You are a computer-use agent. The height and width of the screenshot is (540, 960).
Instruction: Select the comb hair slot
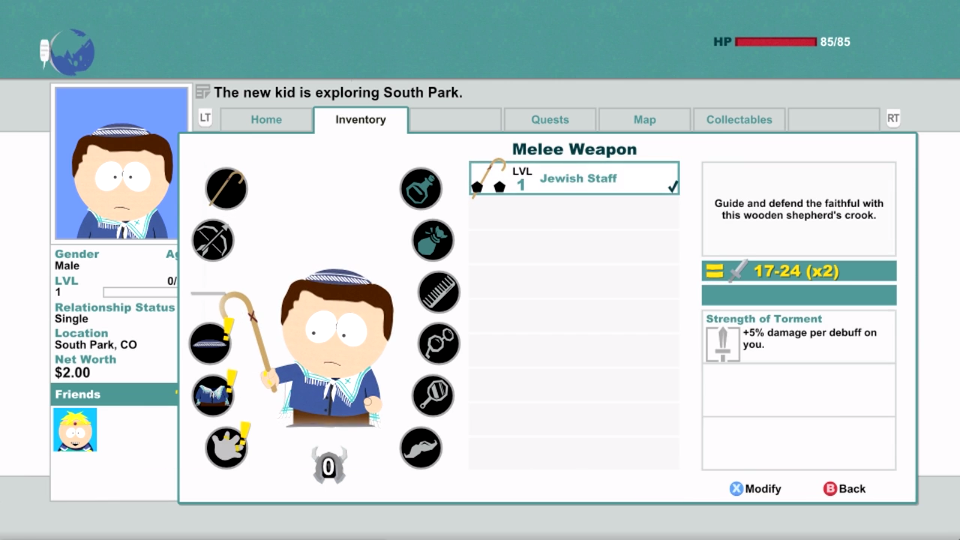point(438,292)
